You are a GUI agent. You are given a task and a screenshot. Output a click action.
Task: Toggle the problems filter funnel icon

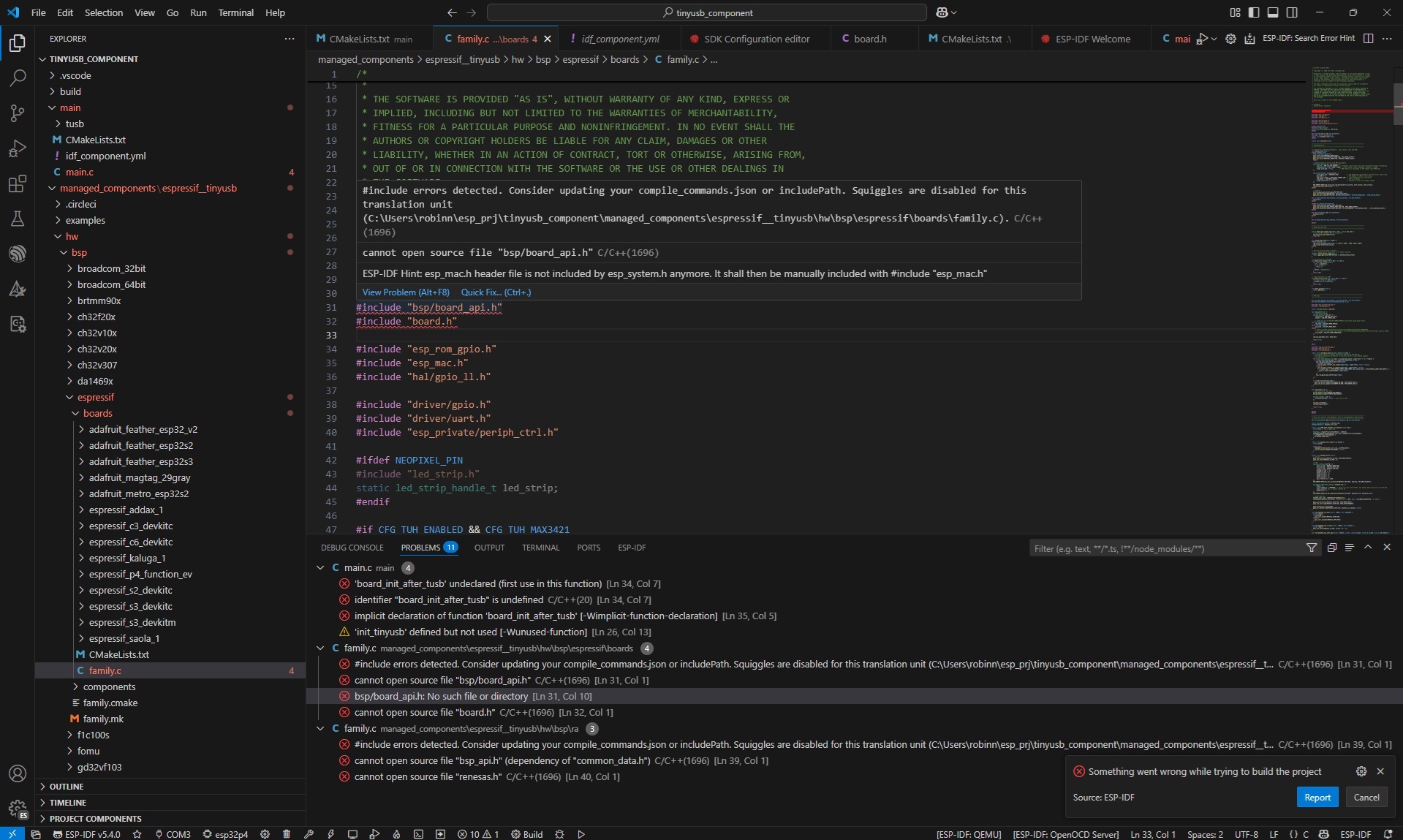1312,548
